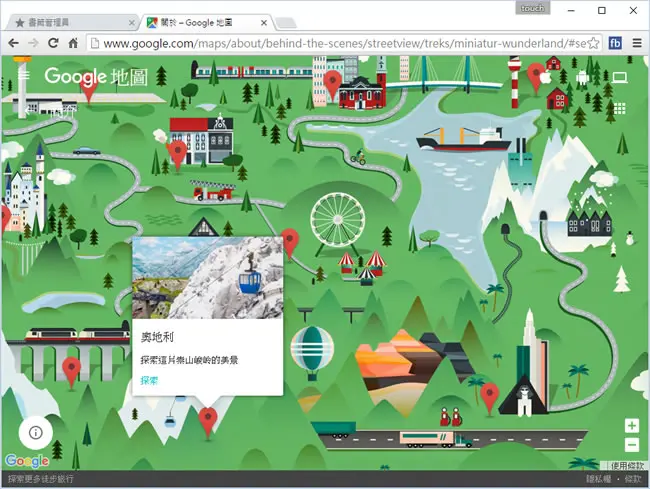Click the address bar URL field
The height and width of the screenshot is (489, 650).
coord(344,43)
